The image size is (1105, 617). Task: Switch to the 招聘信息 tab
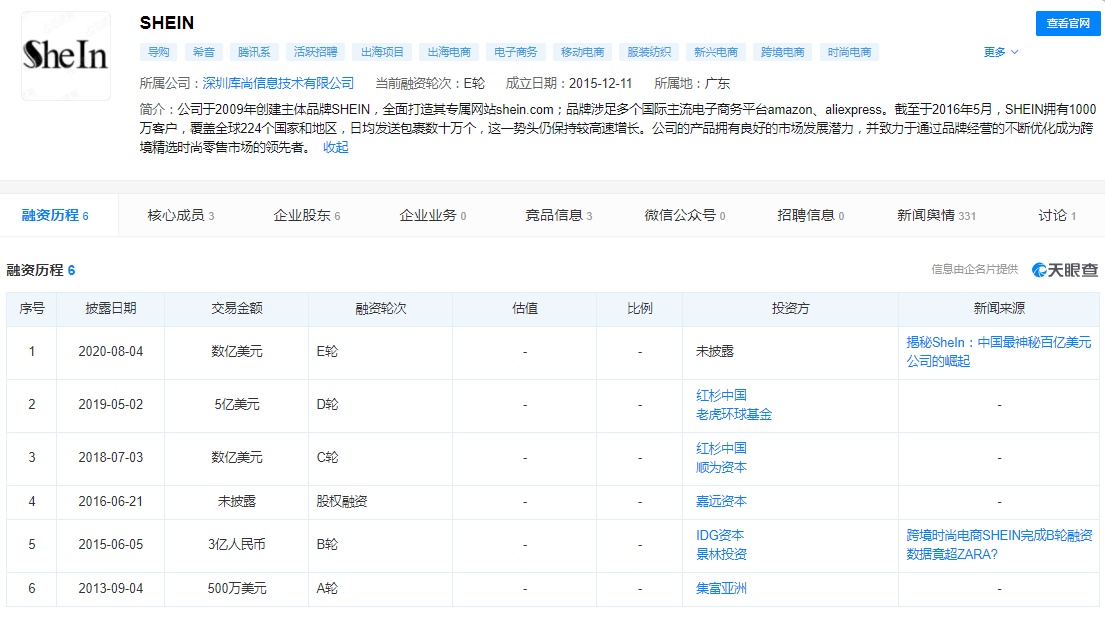pyautogui.click(x=810, y=216)
